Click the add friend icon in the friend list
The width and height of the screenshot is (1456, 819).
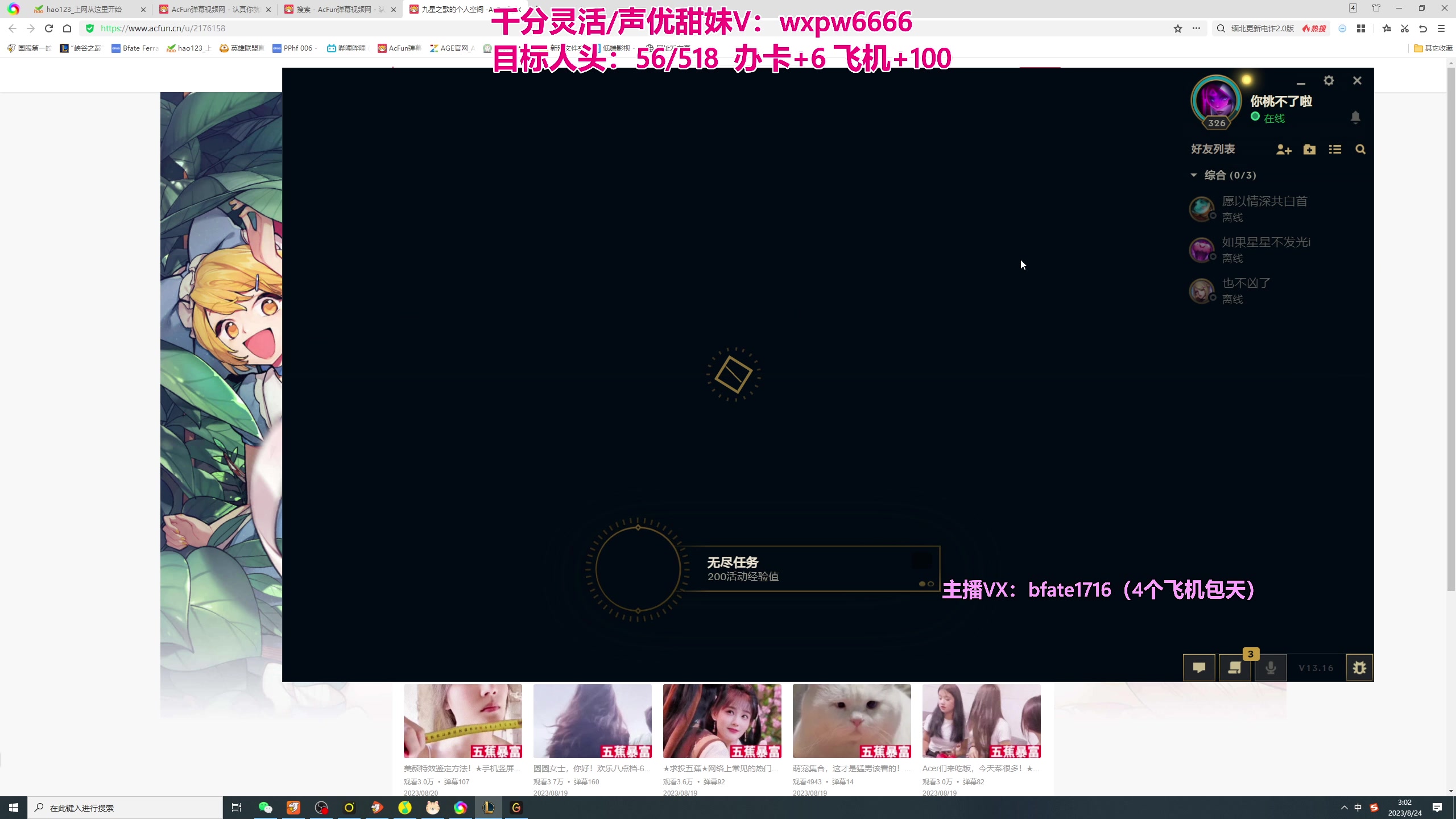tap(1283, 149)
